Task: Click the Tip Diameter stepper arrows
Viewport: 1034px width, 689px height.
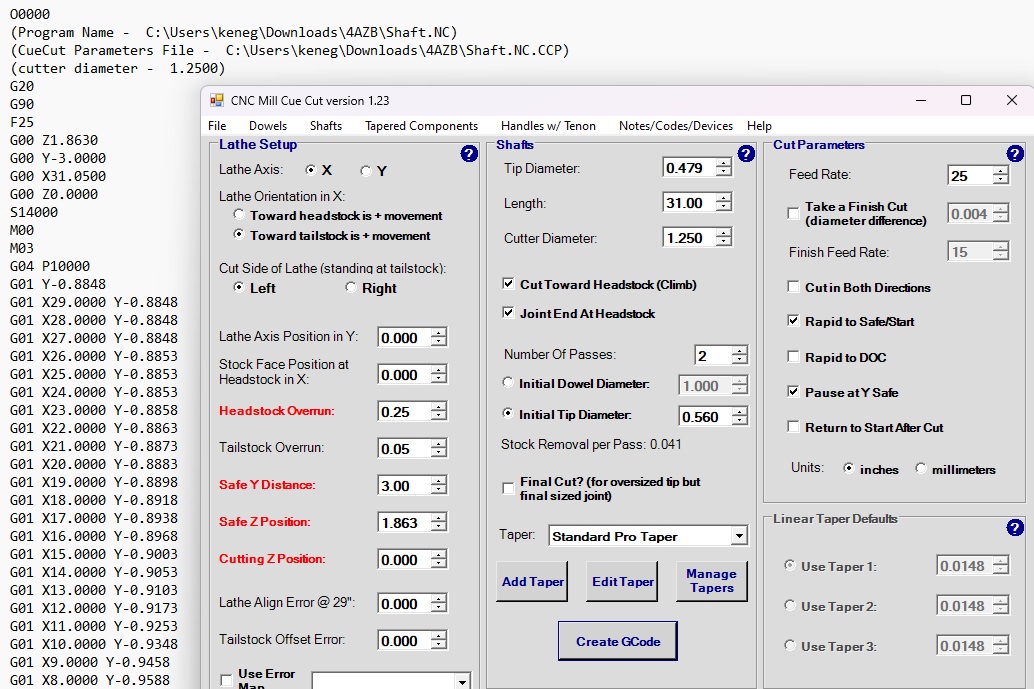Action: [723, 167]
